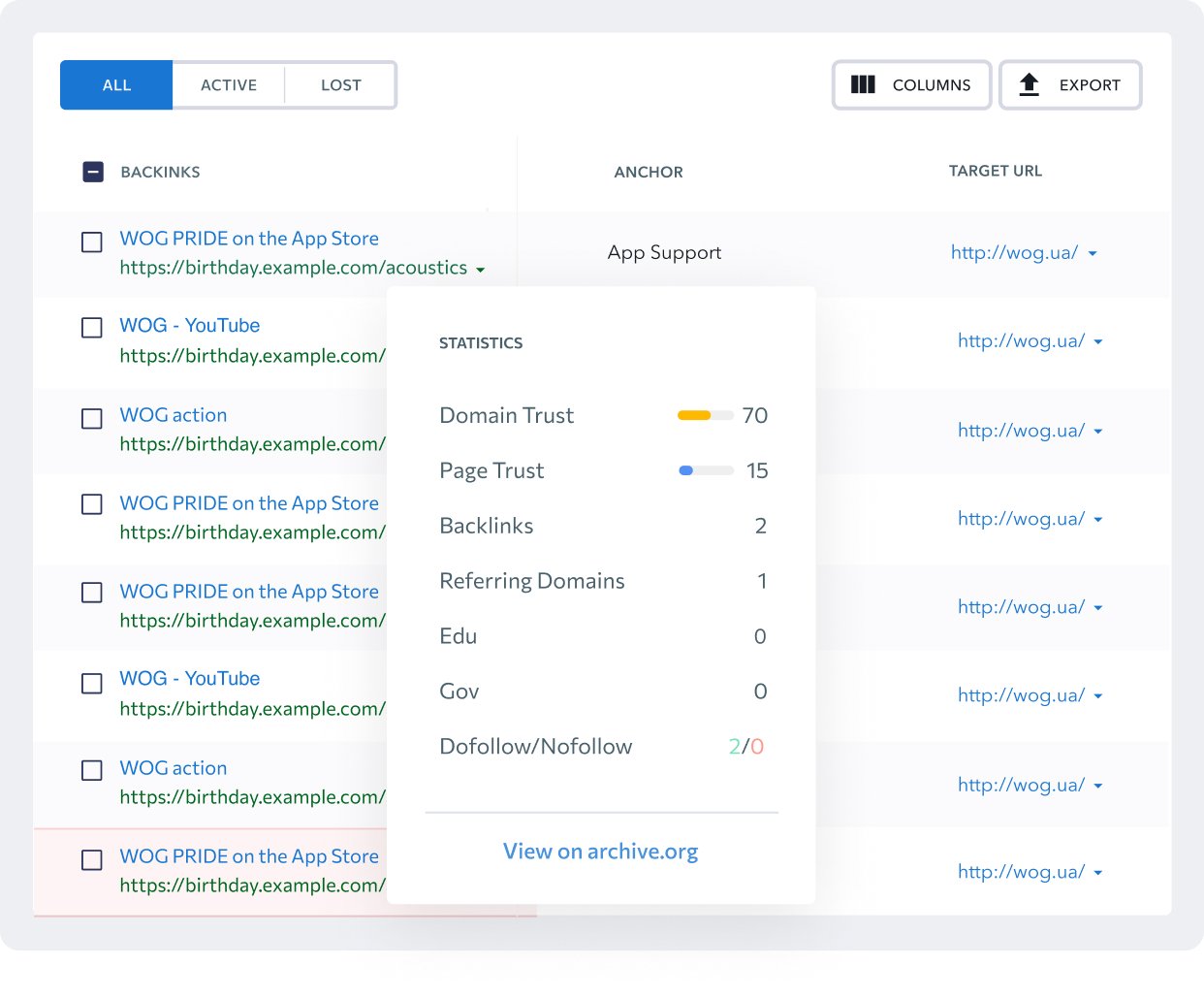
Task: Open the first WOG action title link
Action: [174, 415]
